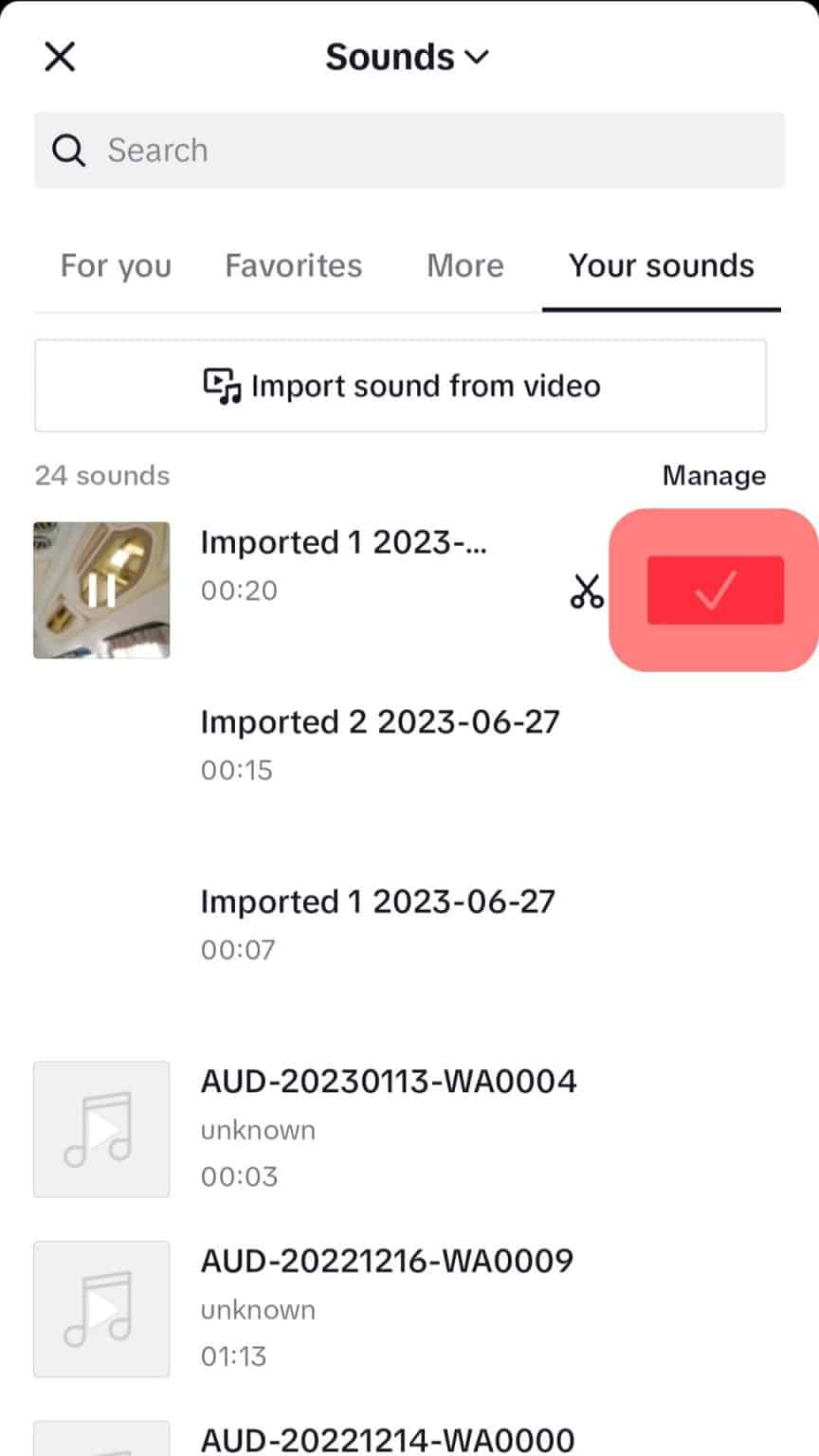The image size is (819, 1456).
Task: Open the For you tab
Action: pos(115,265)
